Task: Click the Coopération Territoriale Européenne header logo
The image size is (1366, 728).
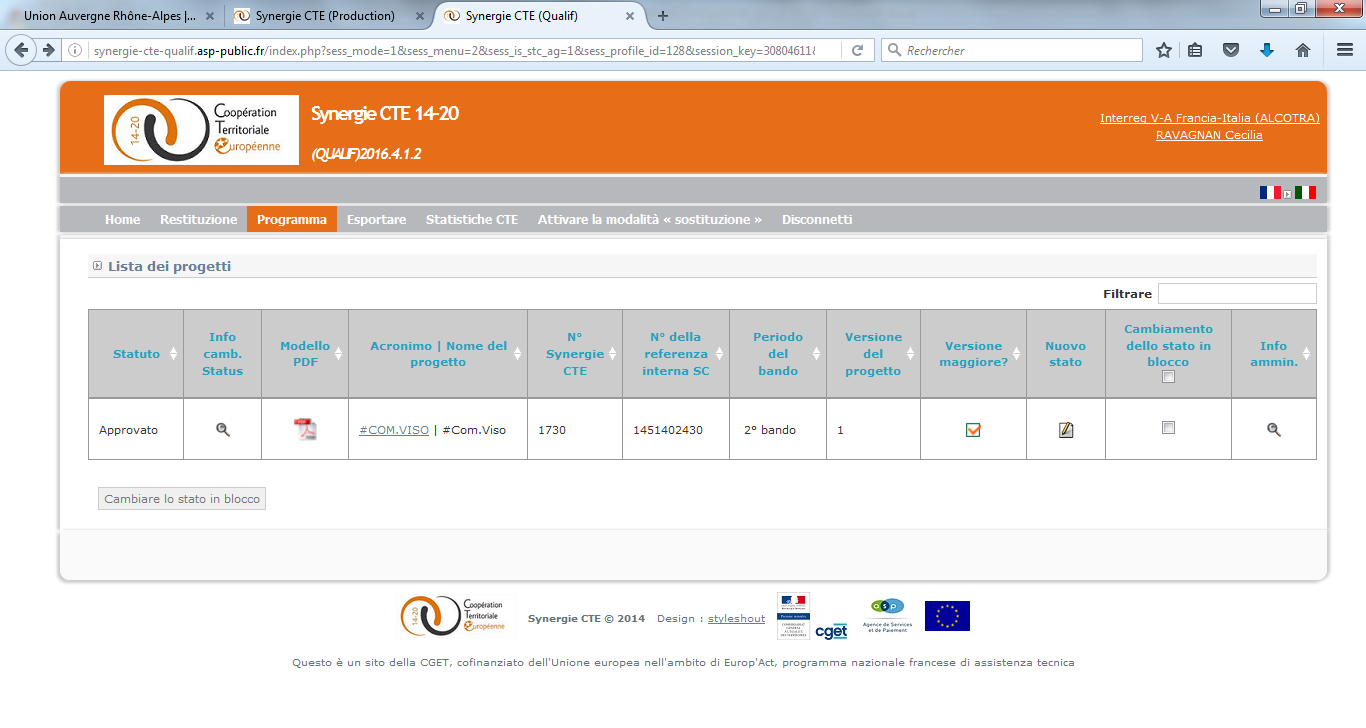Action: coord(201,130)
